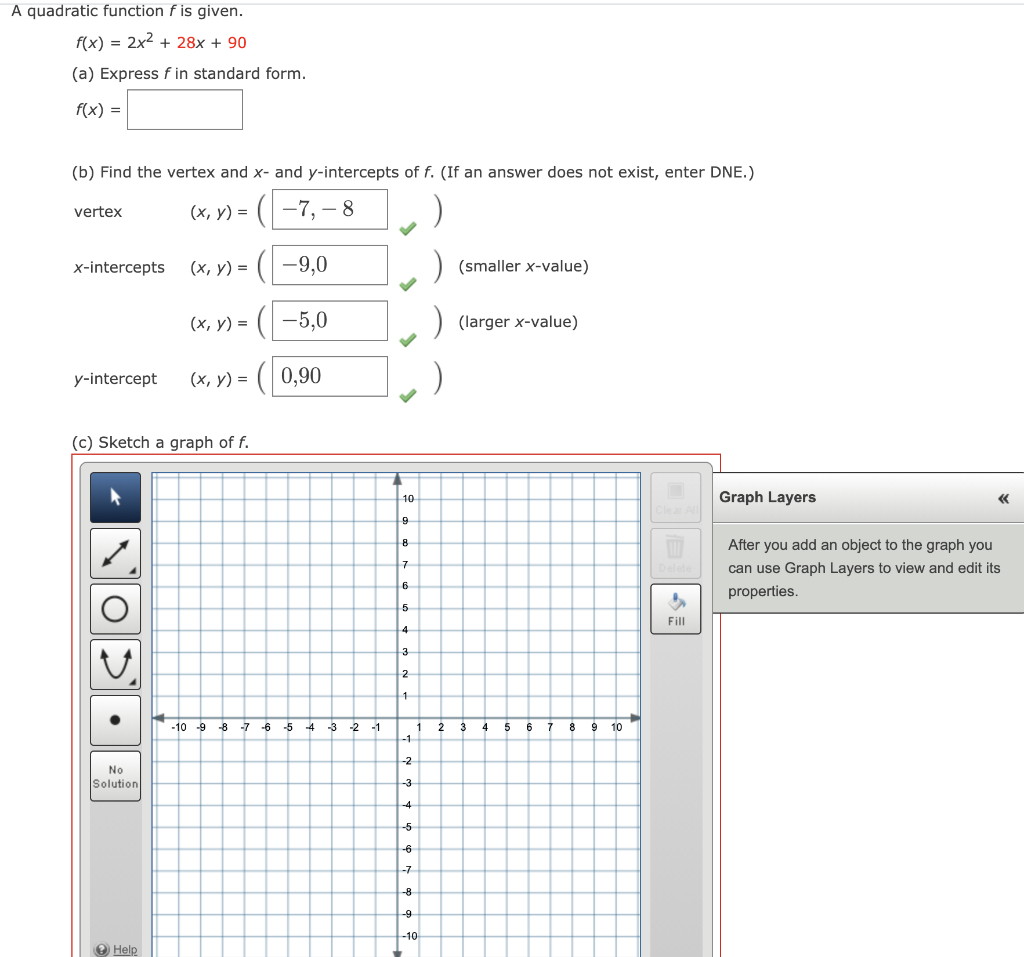Collapse the Graph Layers panel chevron
1024x957 pixels.
pyautogui.click(x=1003, y=497)
